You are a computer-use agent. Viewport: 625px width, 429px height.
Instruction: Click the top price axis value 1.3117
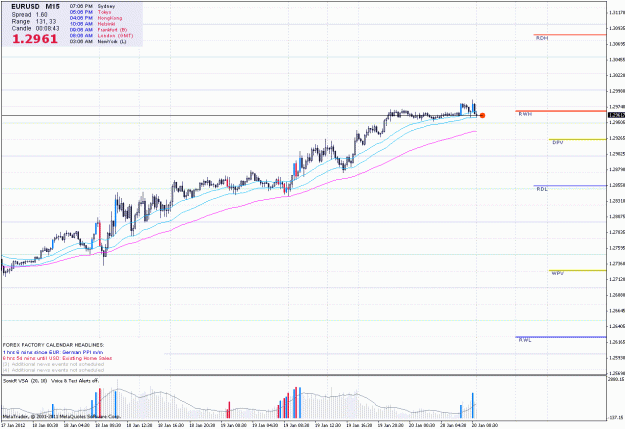[616, 13]
